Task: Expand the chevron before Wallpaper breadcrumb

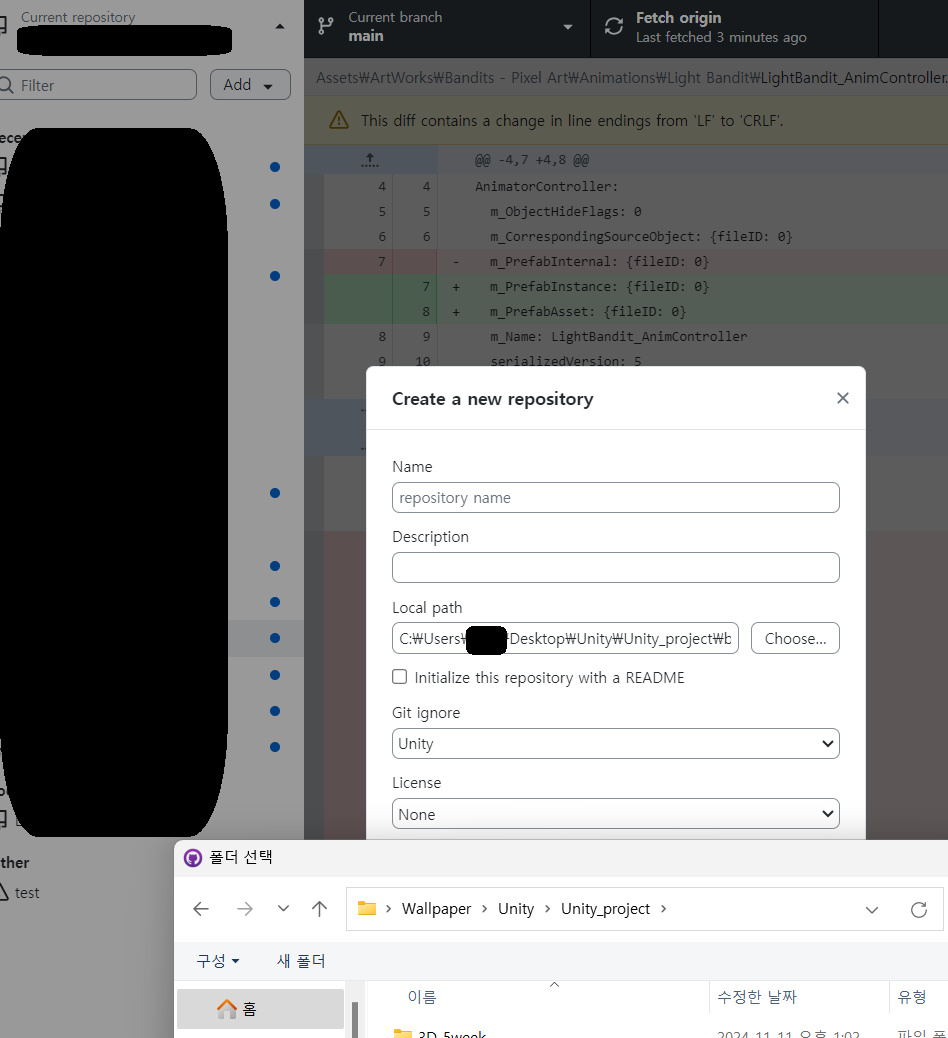Action: click(389, 909)
